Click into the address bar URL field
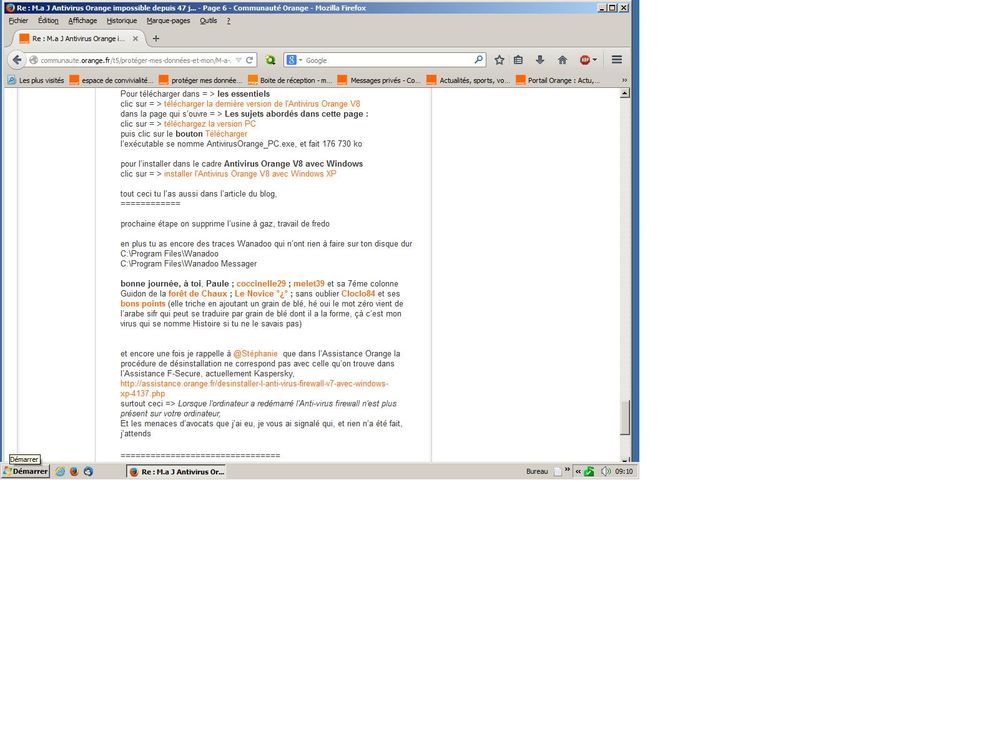The width and height of the screenshot is (999, 749). pos(135,60)
